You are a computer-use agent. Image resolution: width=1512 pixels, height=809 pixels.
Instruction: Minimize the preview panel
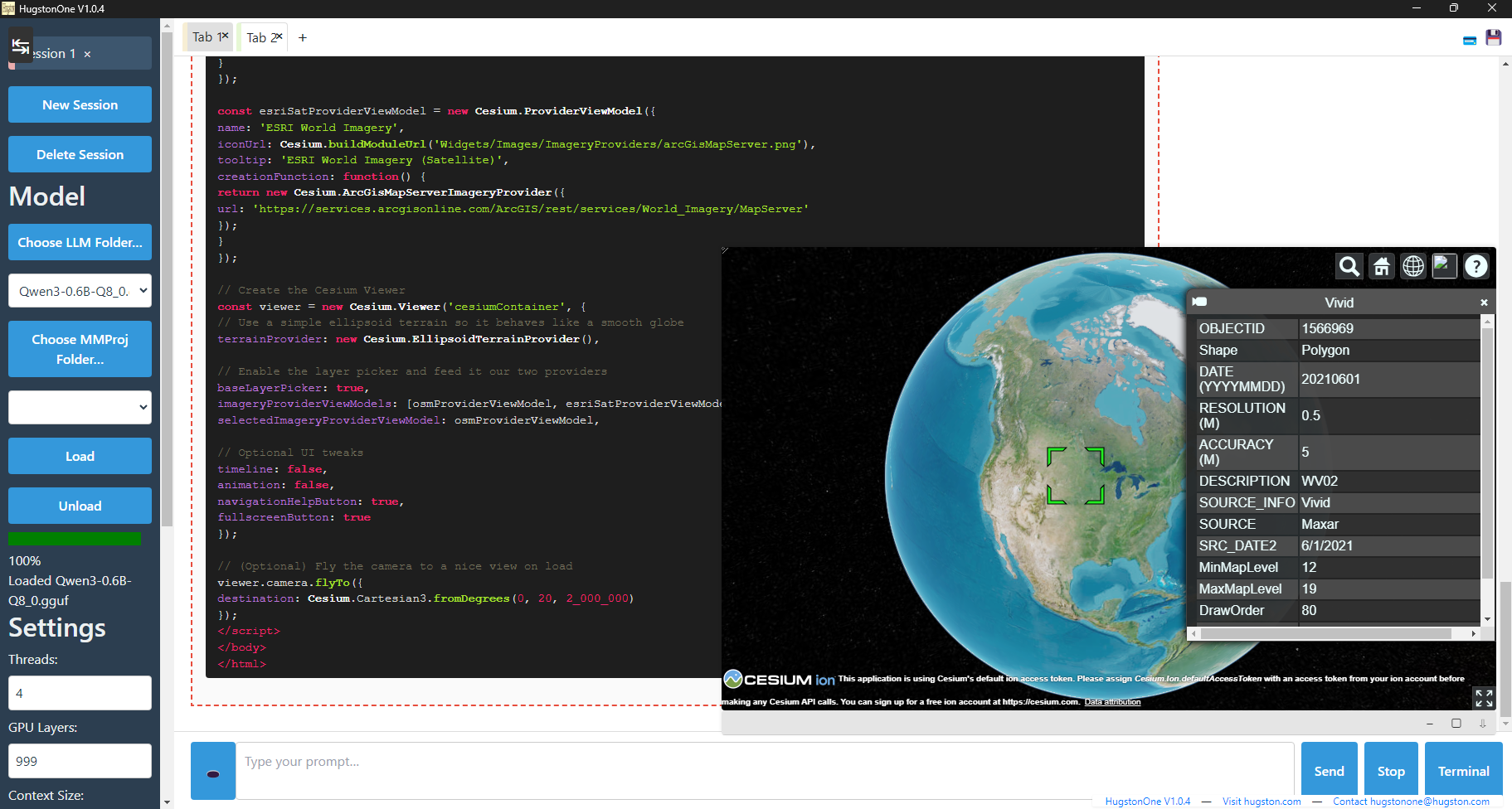[1430, 724]
